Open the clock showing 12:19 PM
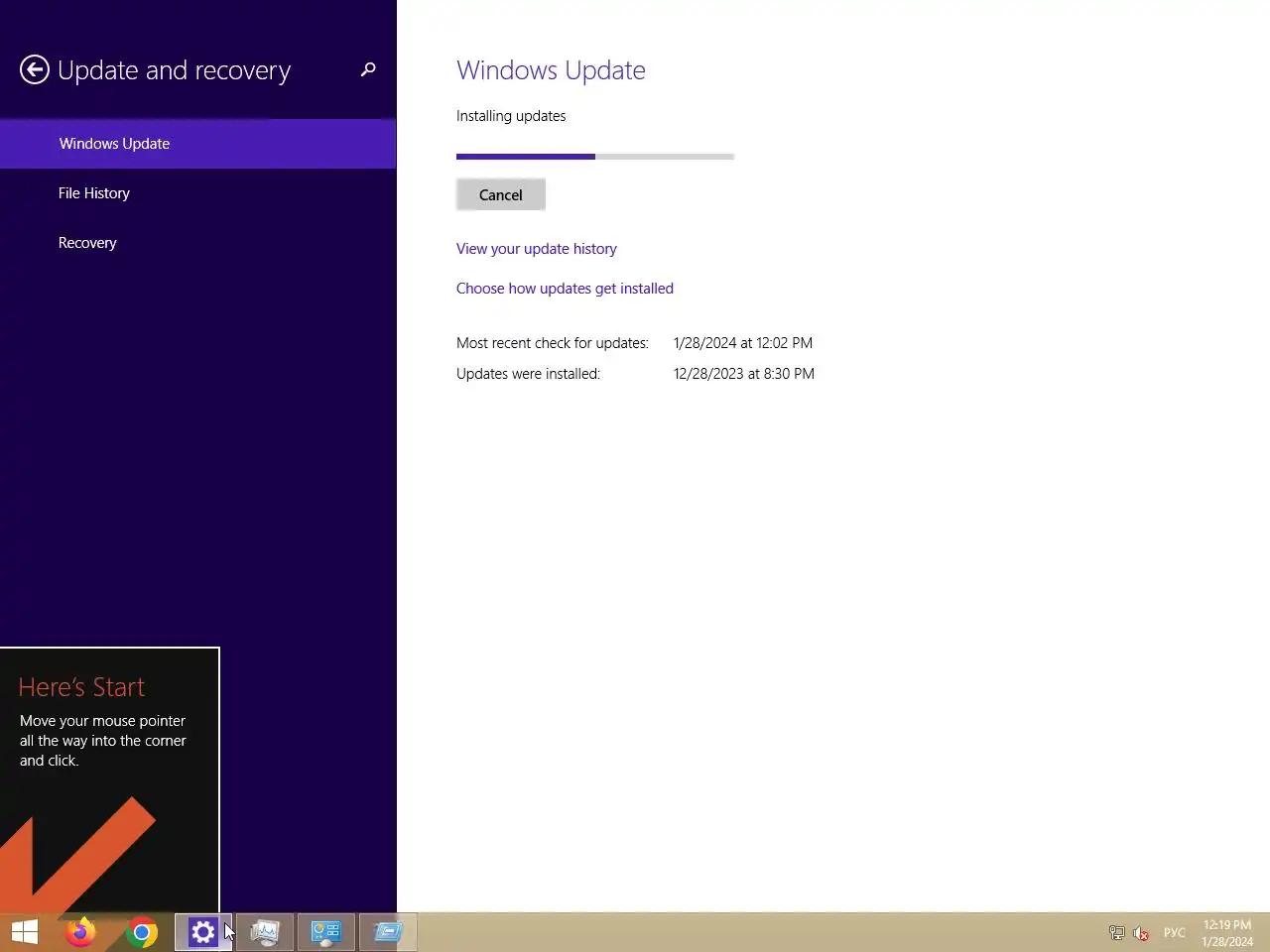Screen dimensions: 1270x952 point(1227,933)
